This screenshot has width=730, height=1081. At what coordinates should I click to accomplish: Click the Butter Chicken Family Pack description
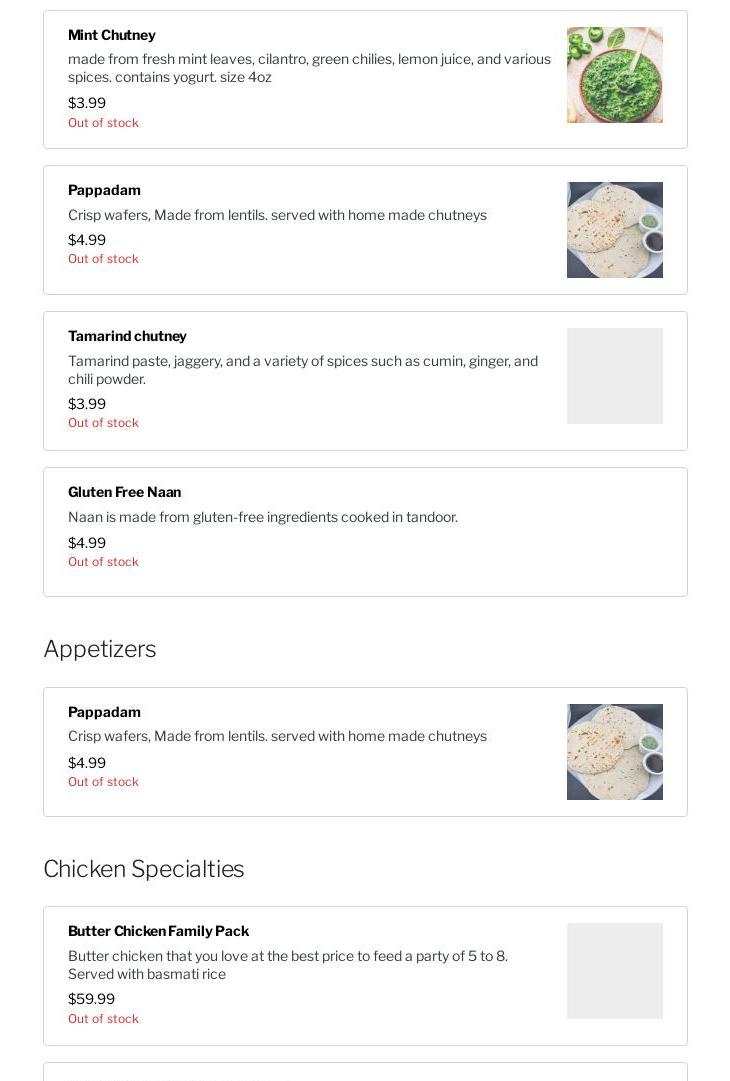(x=288, y=965)
